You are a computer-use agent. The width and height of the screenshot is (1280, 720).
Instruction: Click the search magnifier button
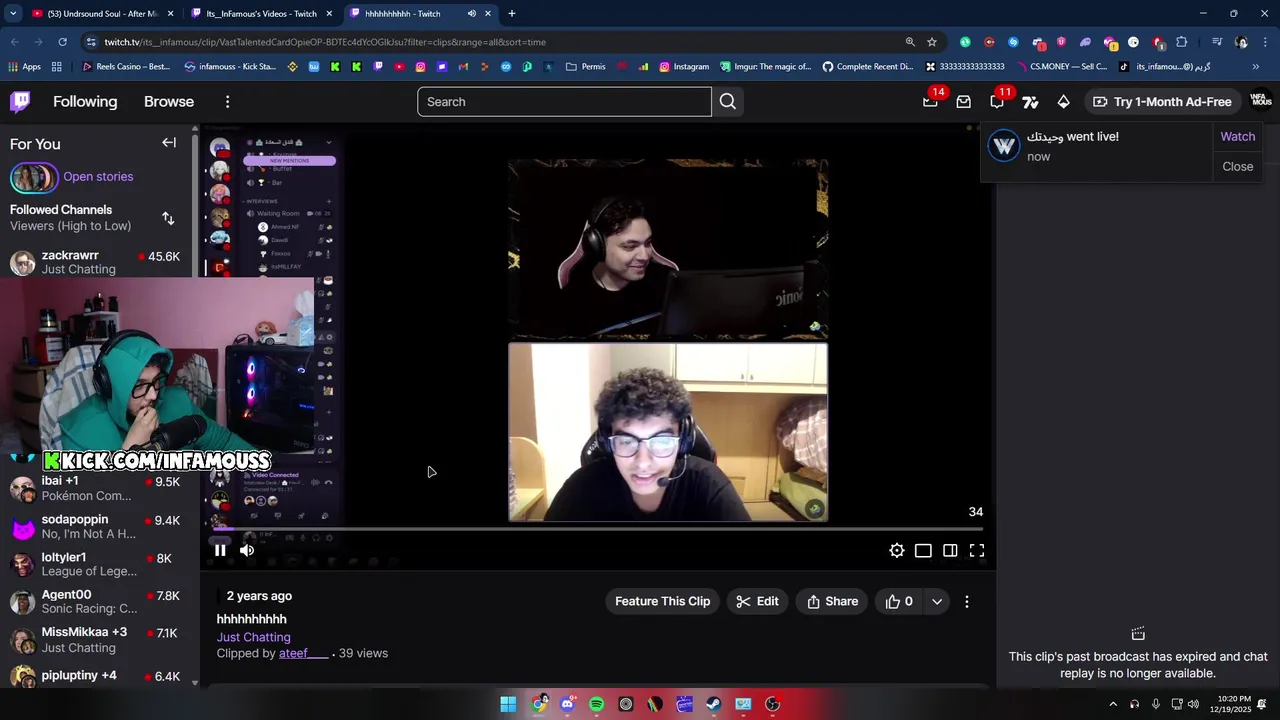click(727, 101)
